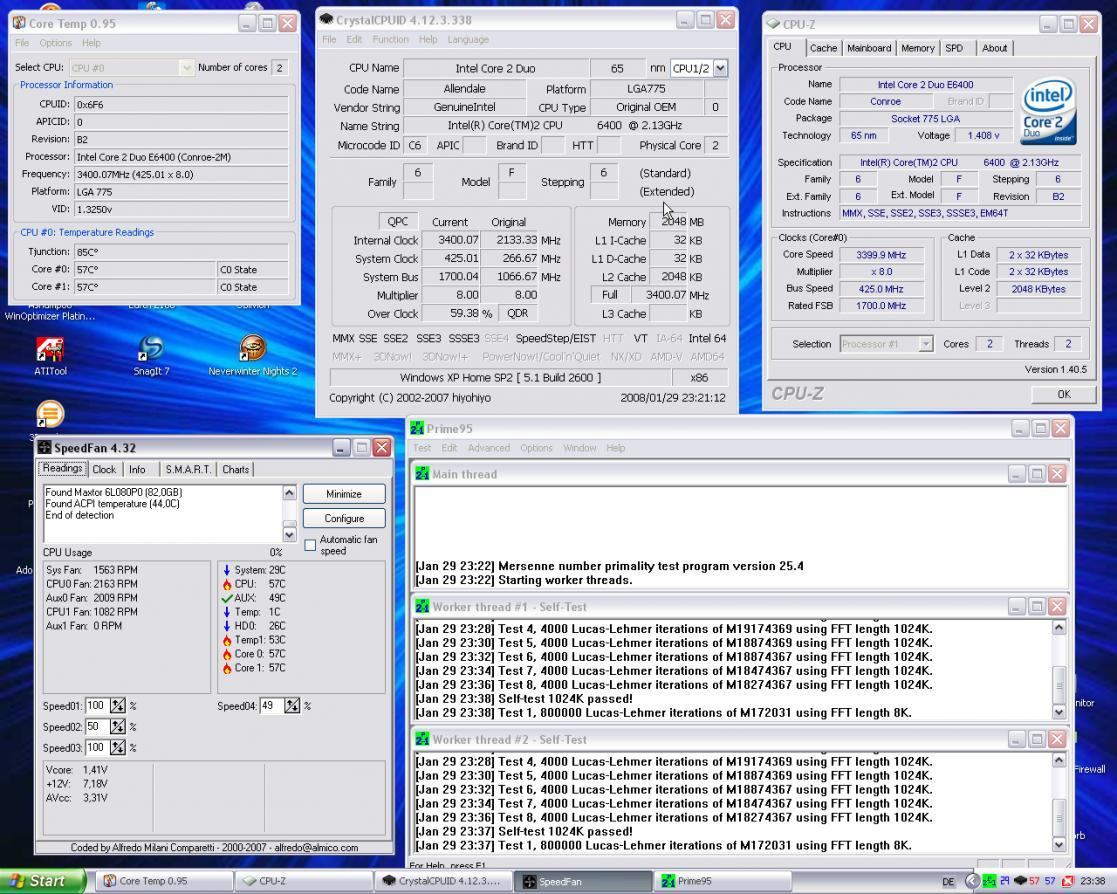
Task: Switch to the Clock tab in SpeedFan
Action: tap(104, 469)
